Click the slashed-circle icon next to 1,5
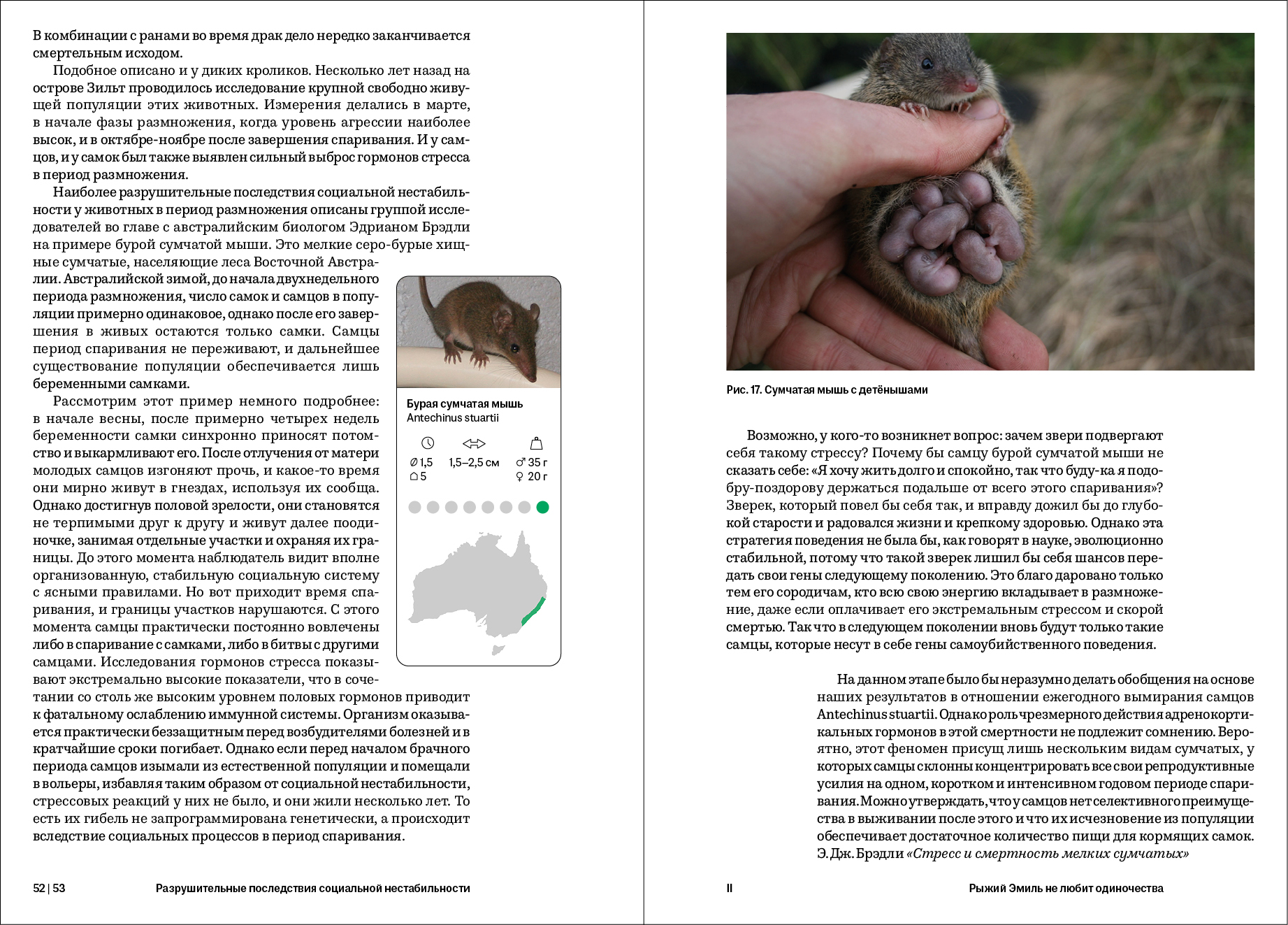Screen dimensions: 1288x925 [x=413, y=462]
